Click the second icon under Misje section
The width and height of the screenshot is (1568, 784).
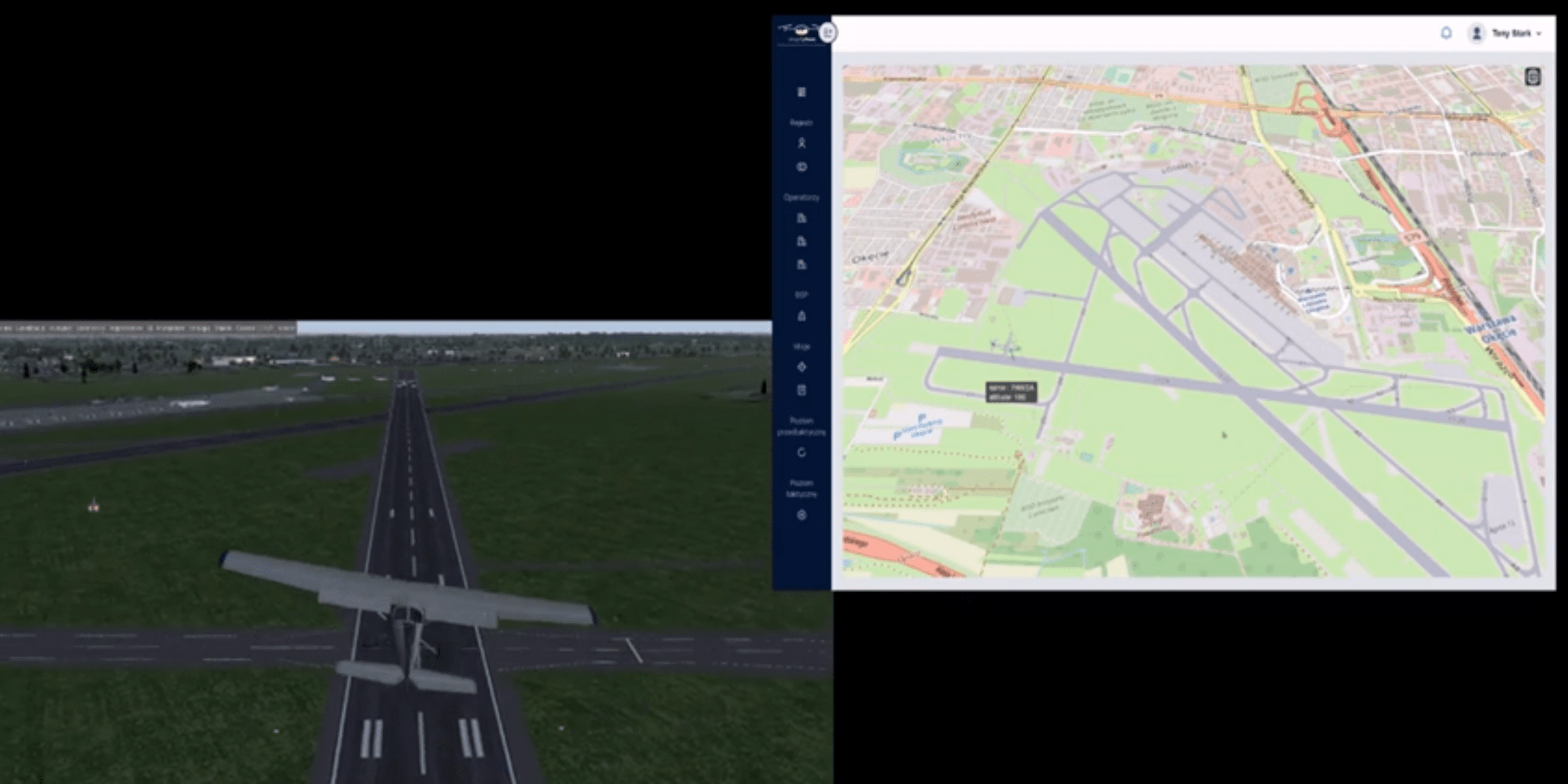[802, 390]
